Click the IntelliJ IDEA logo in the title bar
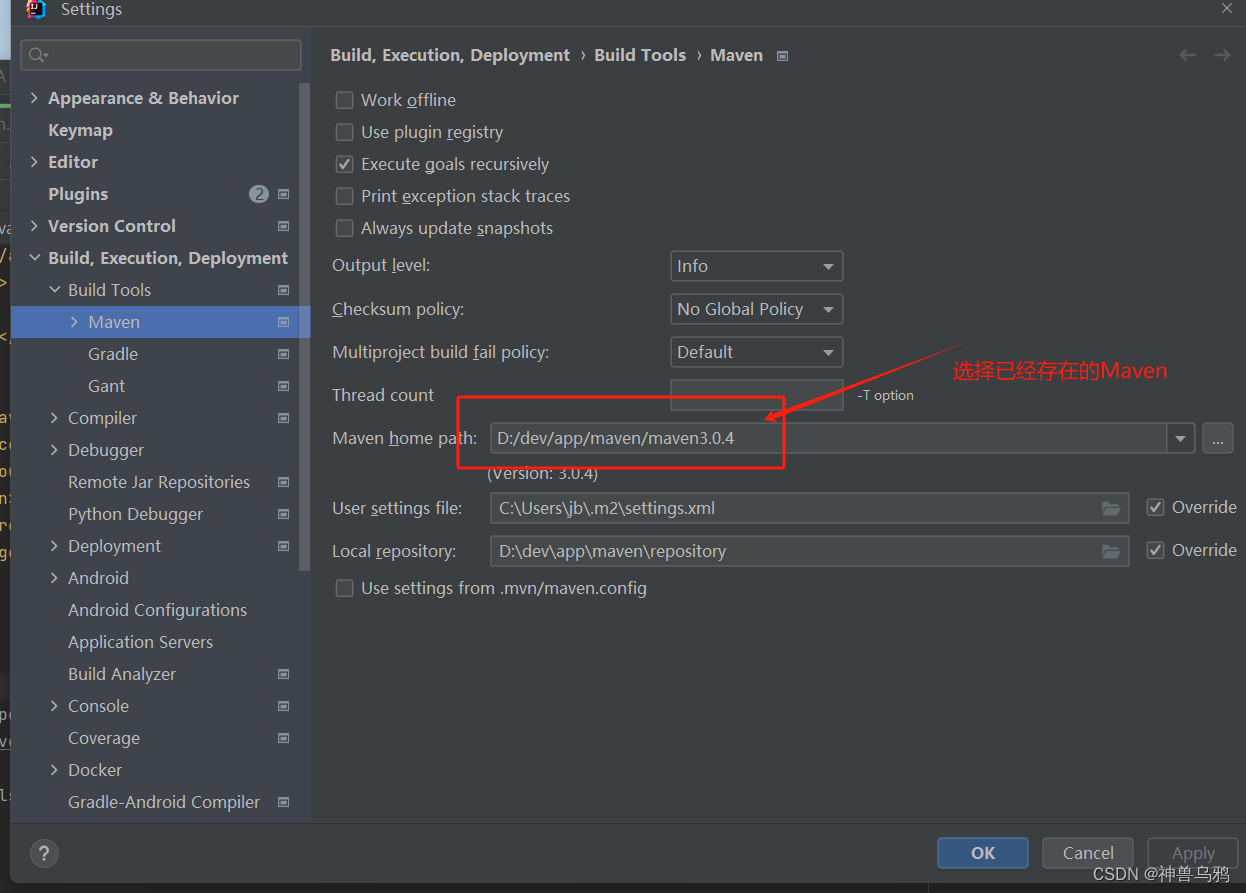 (x=35, y=9)
